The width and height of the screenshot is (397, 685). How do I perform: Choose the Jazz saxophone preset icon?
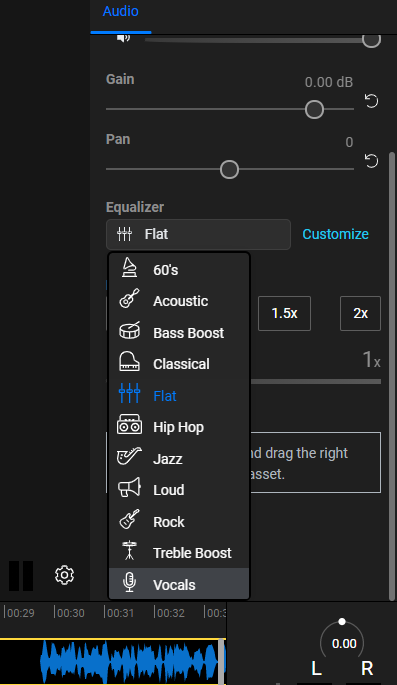[129, 456]
